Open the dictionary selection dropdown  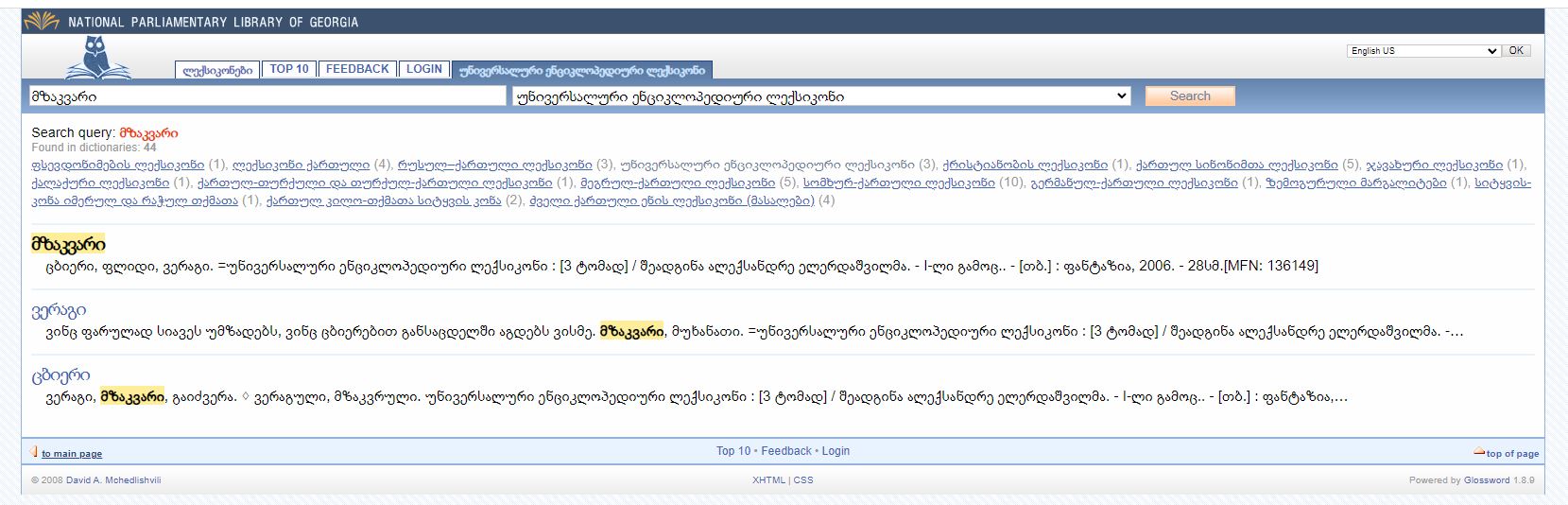(x=821, y=96)
